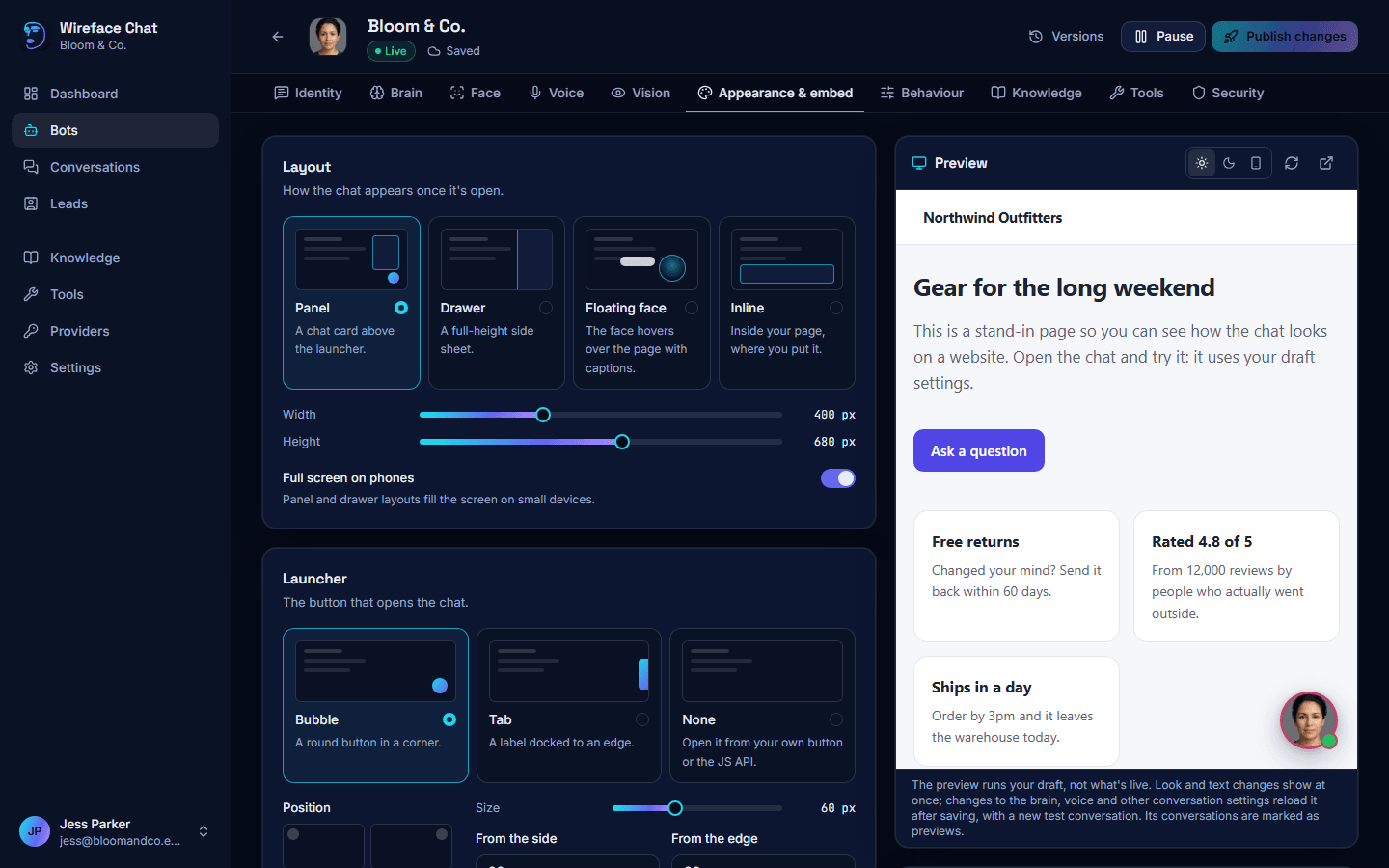Open sidebar Knowledge link
1389x868 pixels.
pos(115,258)
